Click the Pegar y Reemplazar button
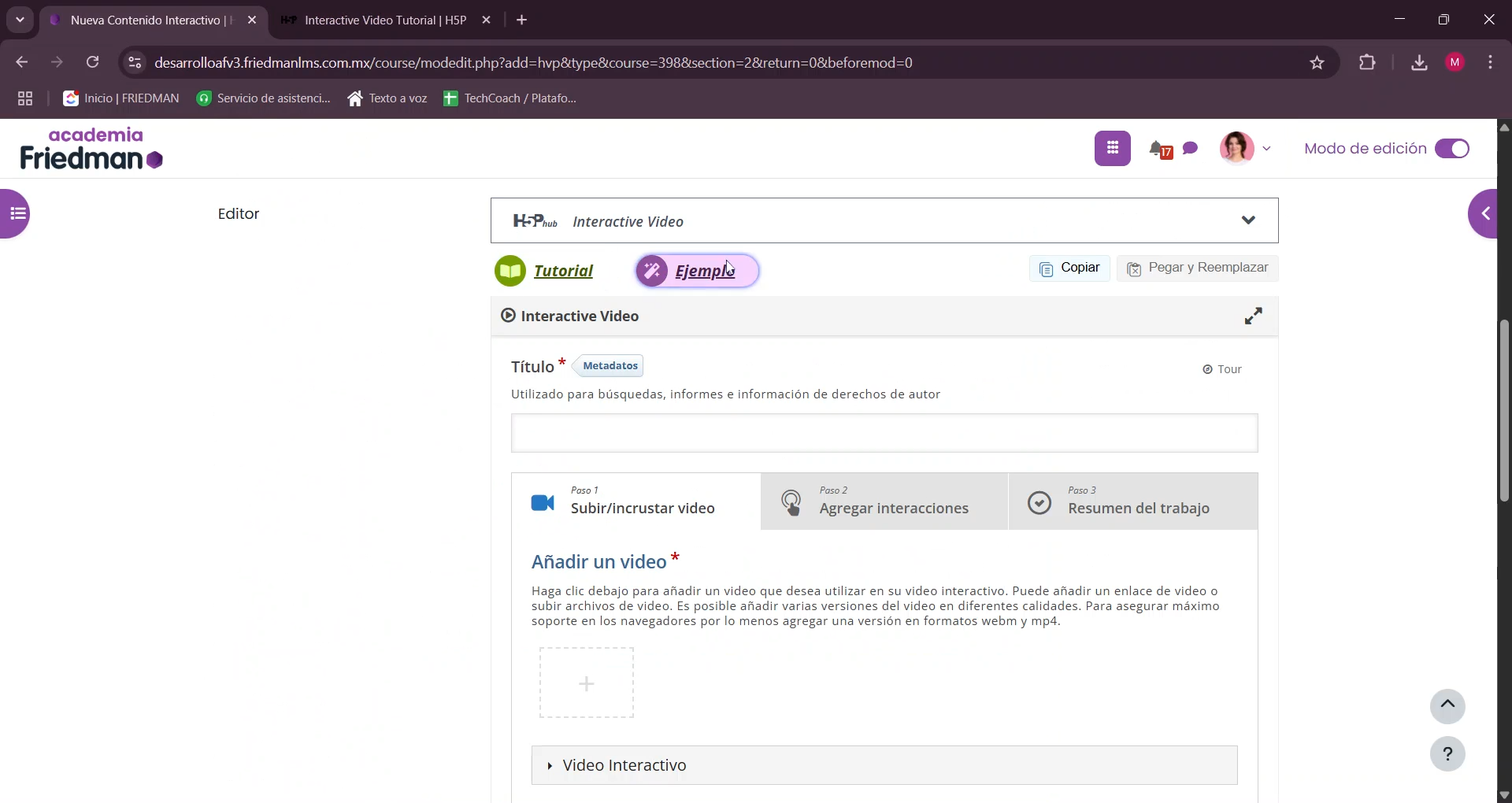1512x803 pixels. click(1197, 268)
